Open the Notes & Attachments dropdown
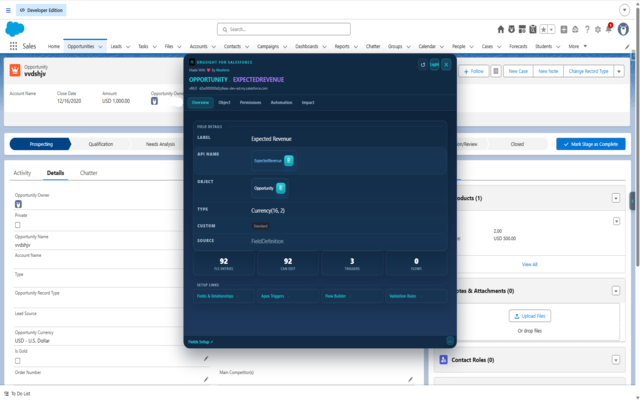 tap(616, 291)
